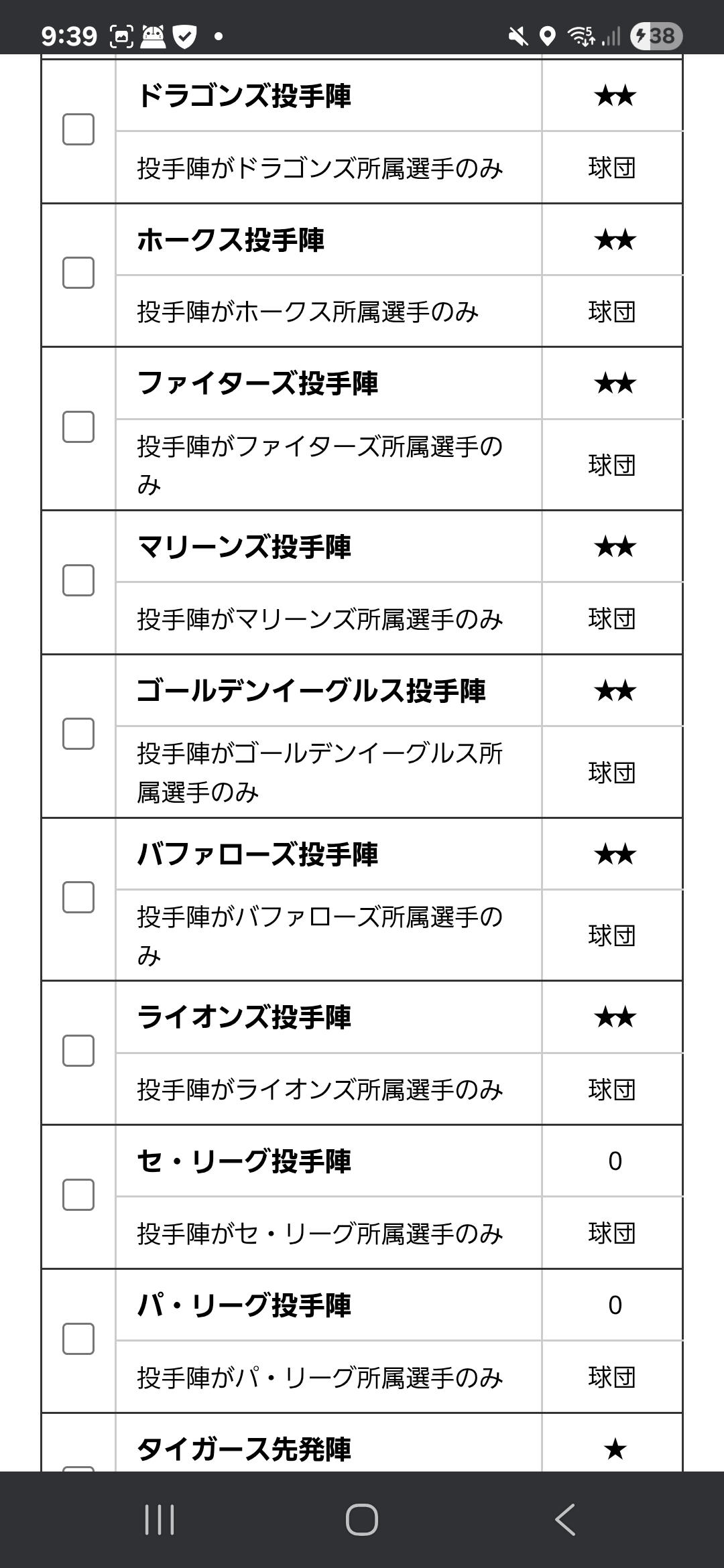
Task: Tap the ゴールデンイーグルス投手陣 title
Action: pos(311,691)
